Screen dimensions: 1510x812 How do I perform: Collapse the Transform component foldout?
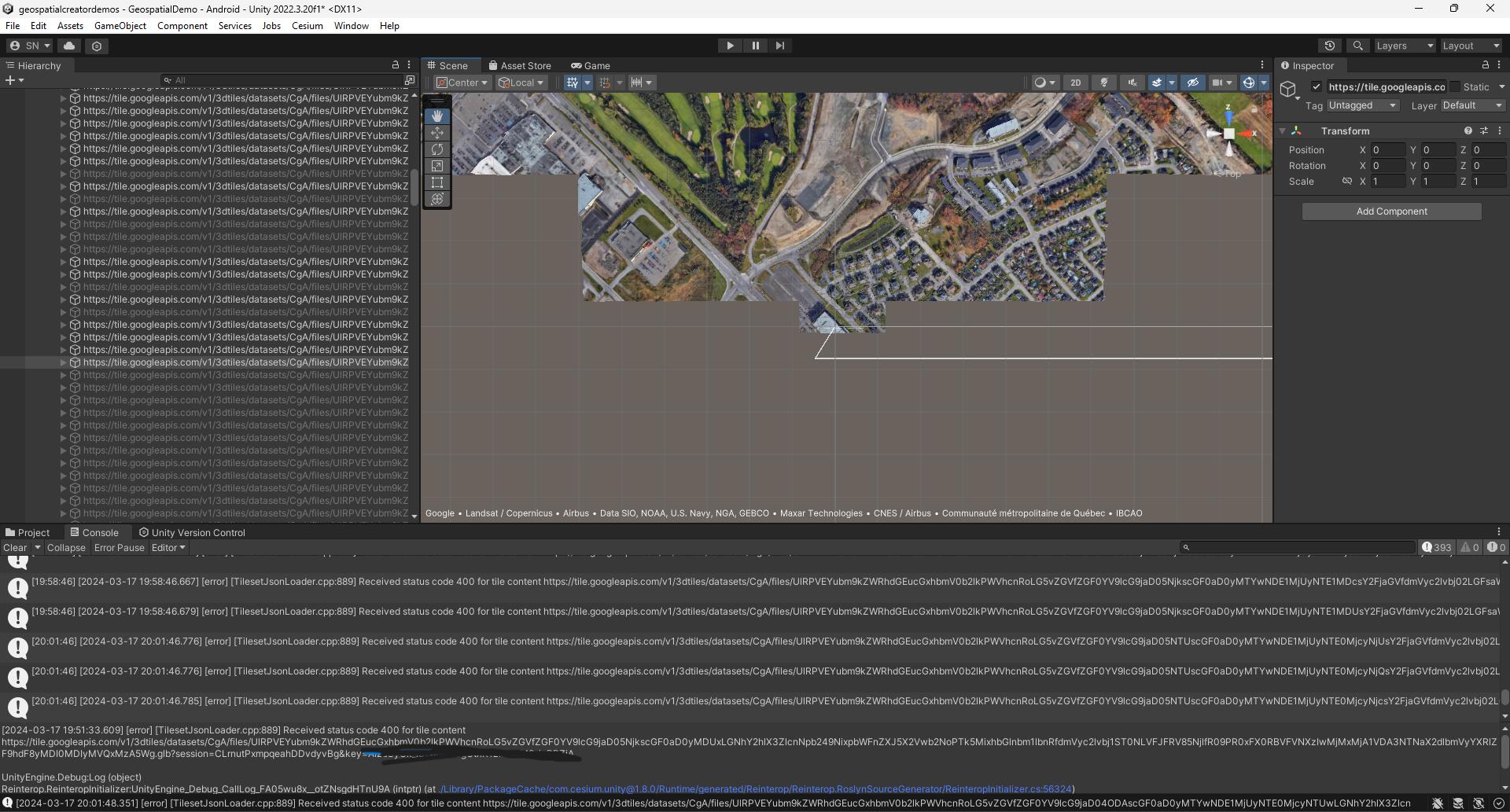click(1283, 130)
